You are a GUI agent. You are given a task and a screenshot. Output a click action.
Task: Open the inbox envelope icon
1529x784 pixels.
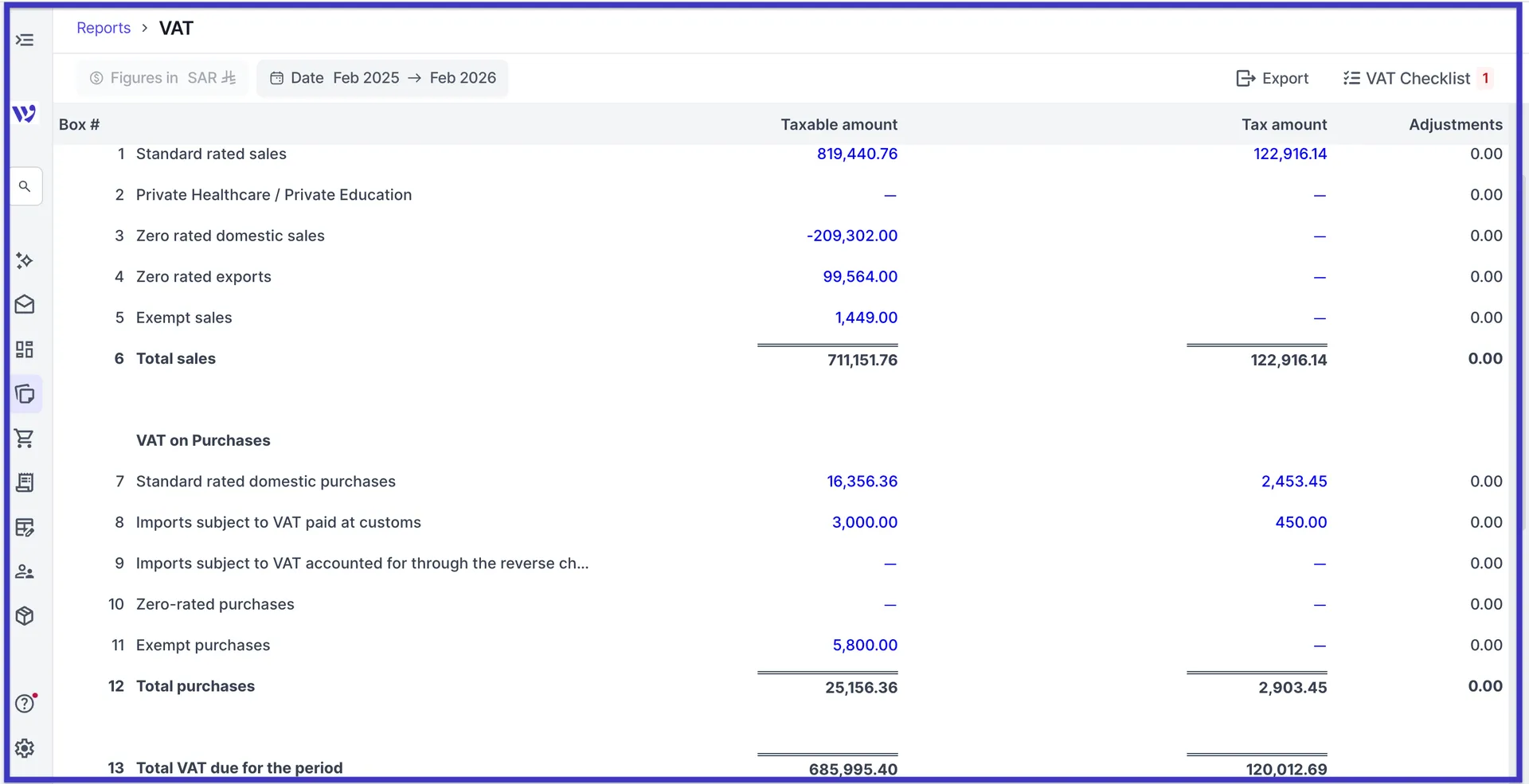tap(25, 305)
